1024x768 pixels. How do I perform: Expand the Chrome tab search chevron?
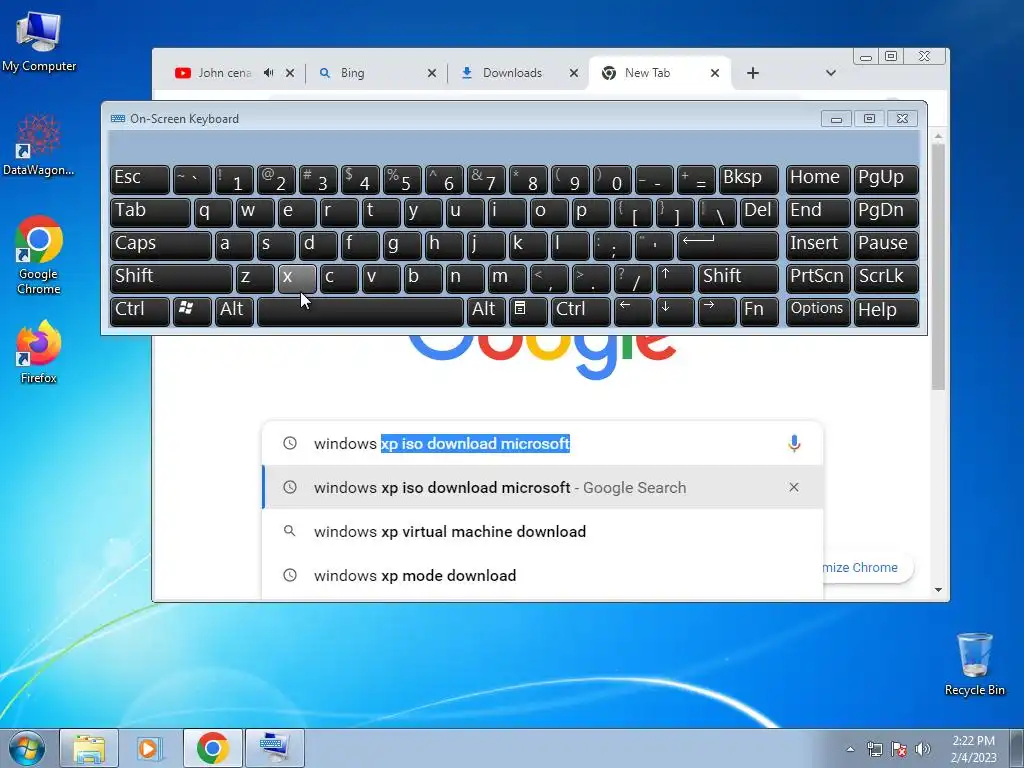pyautogui.click(x=831, y=73)
